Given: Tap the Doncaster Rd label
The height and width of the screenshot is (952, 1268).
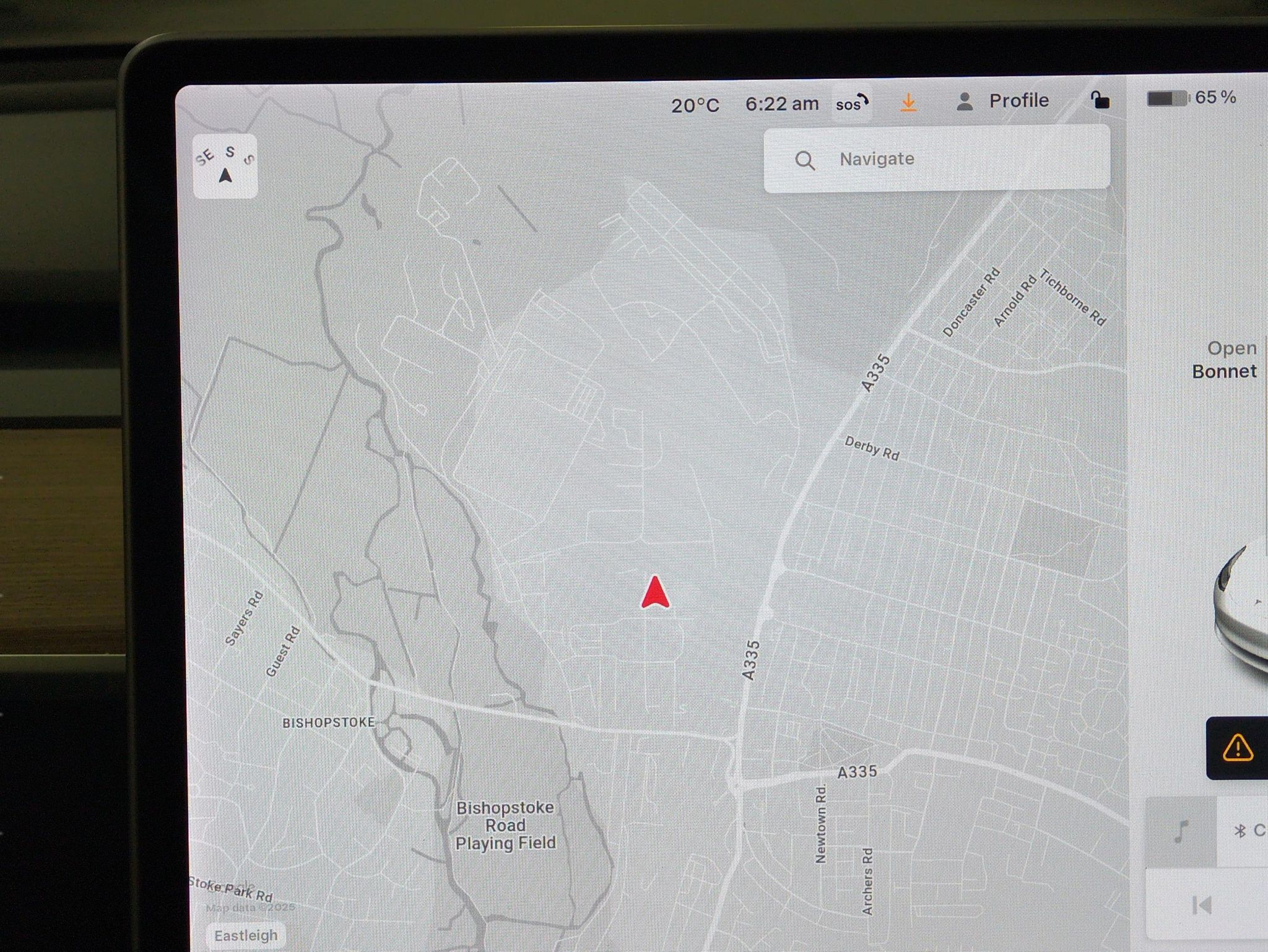Looking at the screenshot, I should pyautogui.click(x=971, y=302).
